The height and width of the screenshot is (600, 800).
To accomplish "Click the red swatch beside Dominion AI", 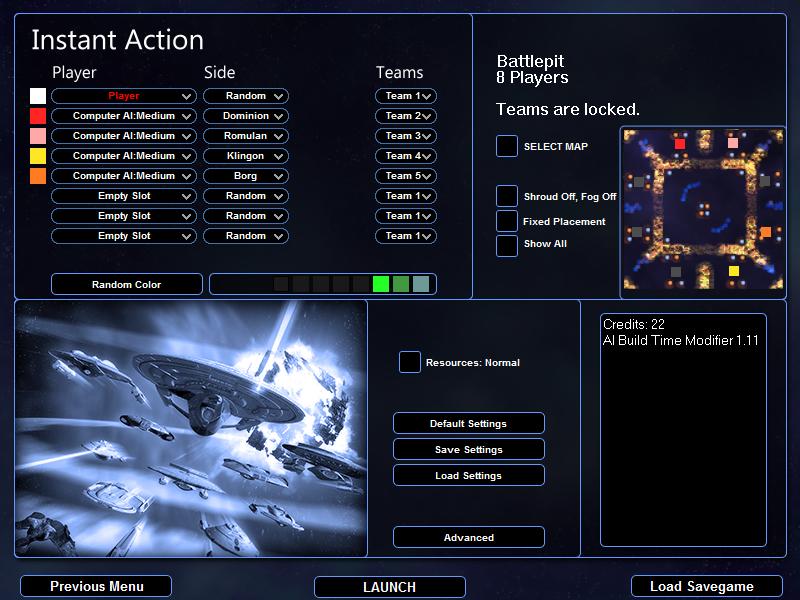I will [x=38, y=116].
